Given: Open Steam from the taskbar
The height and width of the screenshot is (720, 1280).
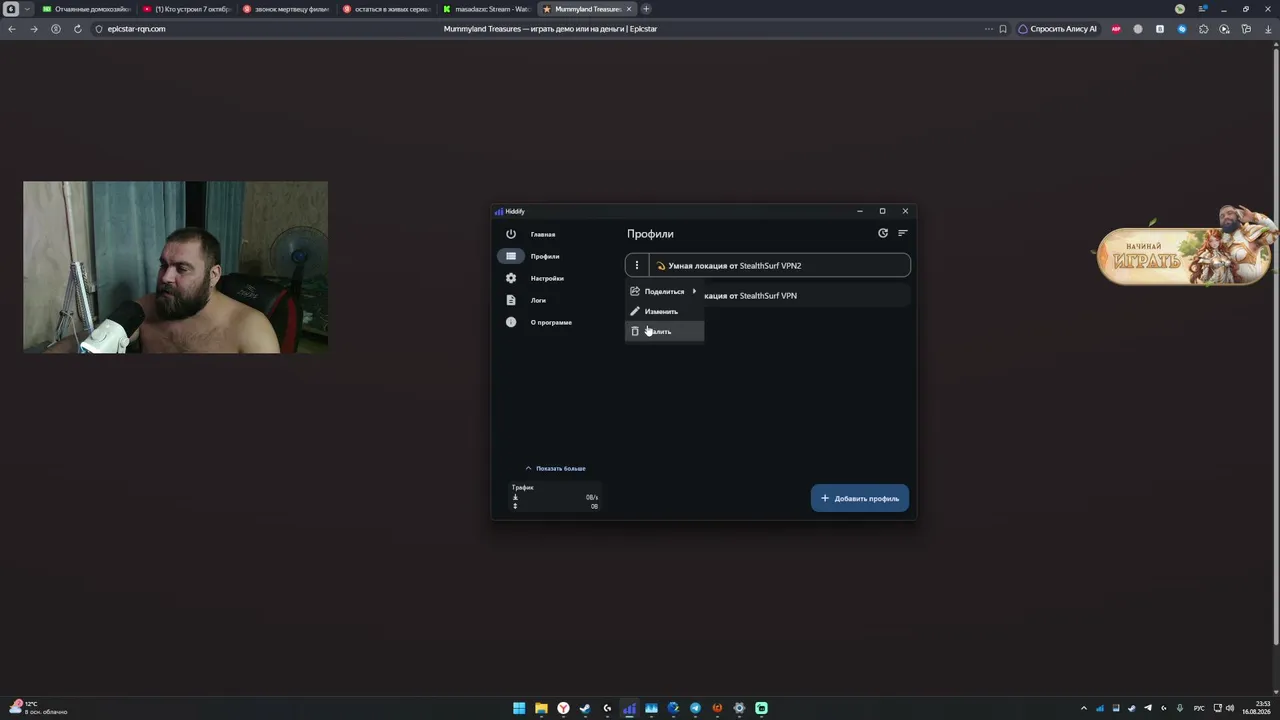Looking at the screenshot, I should [x=585, y=708].
